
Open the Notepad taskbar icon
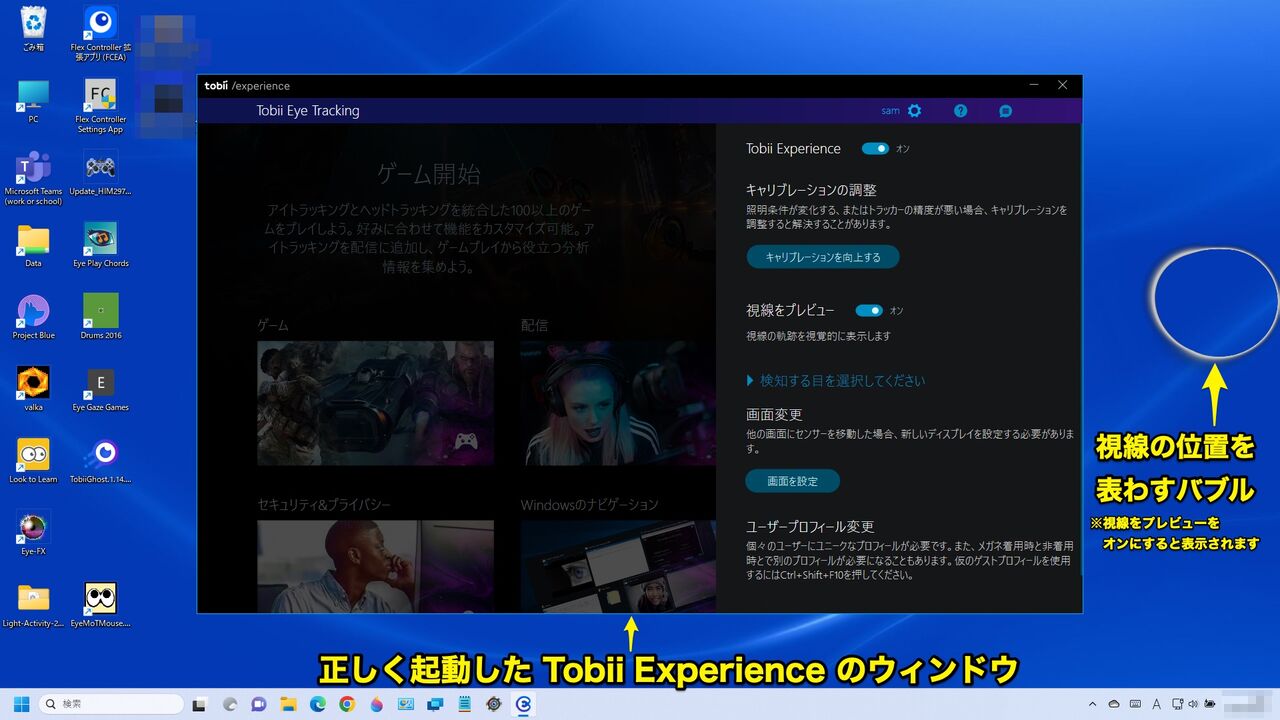(x=465, y=704)
